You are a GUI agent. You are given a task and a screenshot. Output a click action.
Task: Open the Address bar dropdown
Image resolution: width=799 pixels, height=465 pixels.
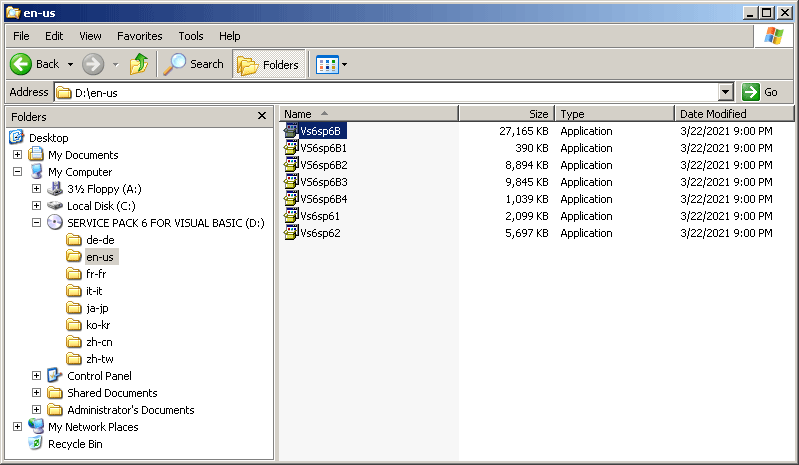tap(726, 92)
